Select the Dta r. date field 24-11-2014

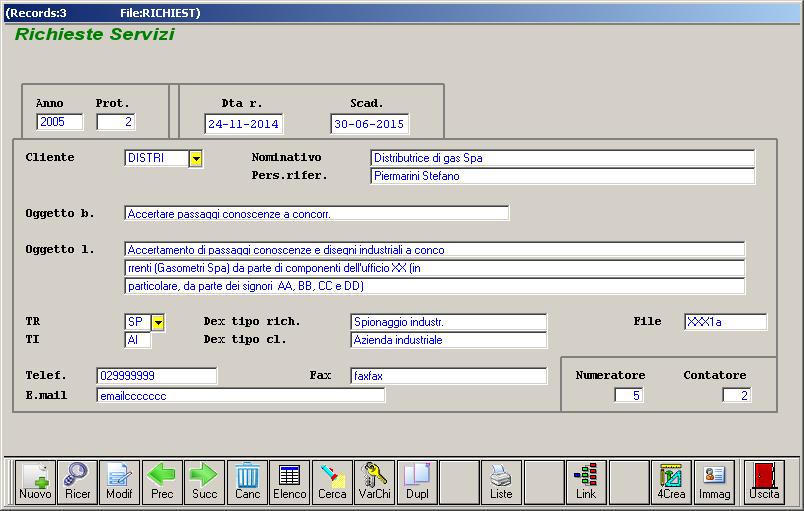tap(244, 124)
